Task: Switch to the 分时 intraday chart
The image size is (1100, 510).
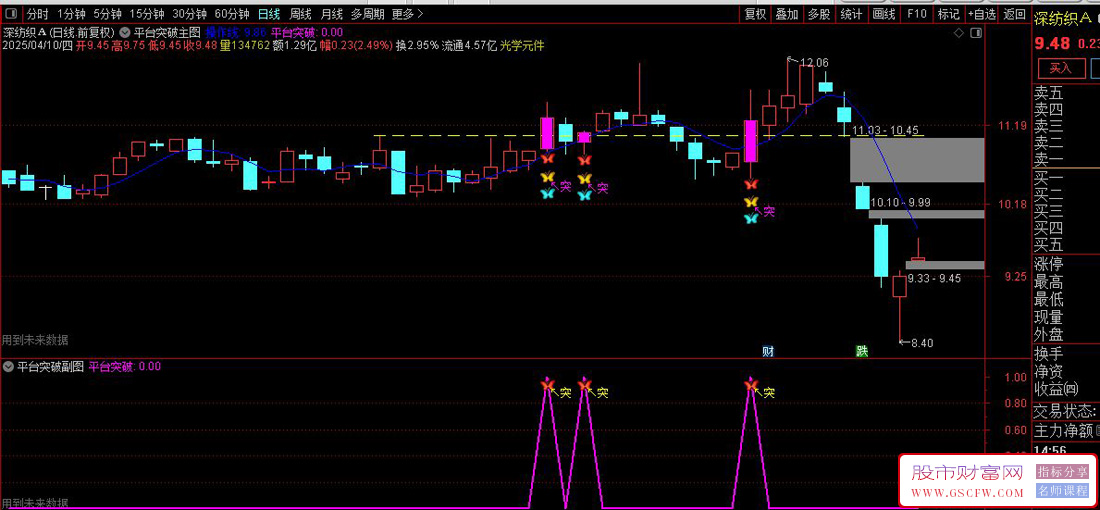Action: tap(38, 14)
